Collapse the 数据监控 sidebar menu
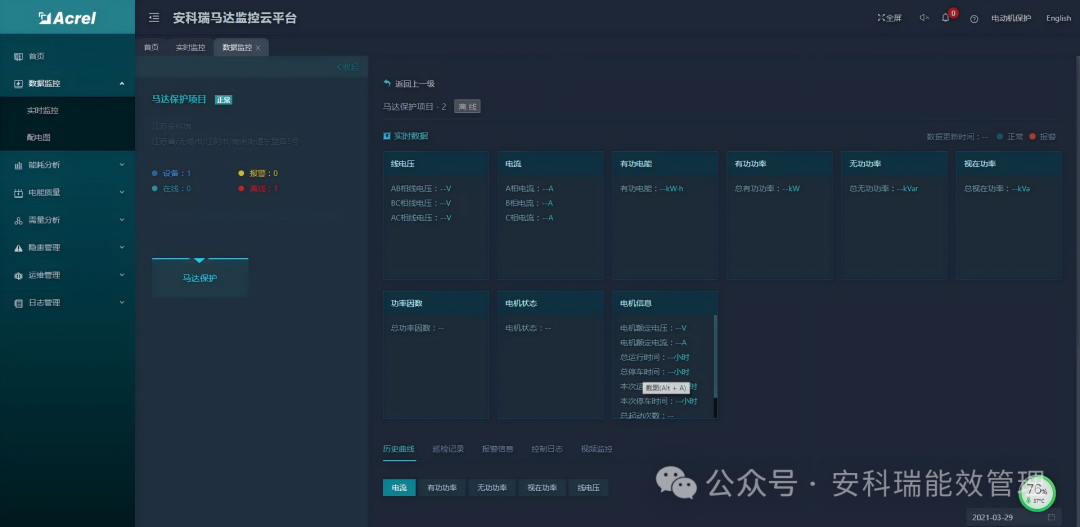 click(x=122, y=84)
